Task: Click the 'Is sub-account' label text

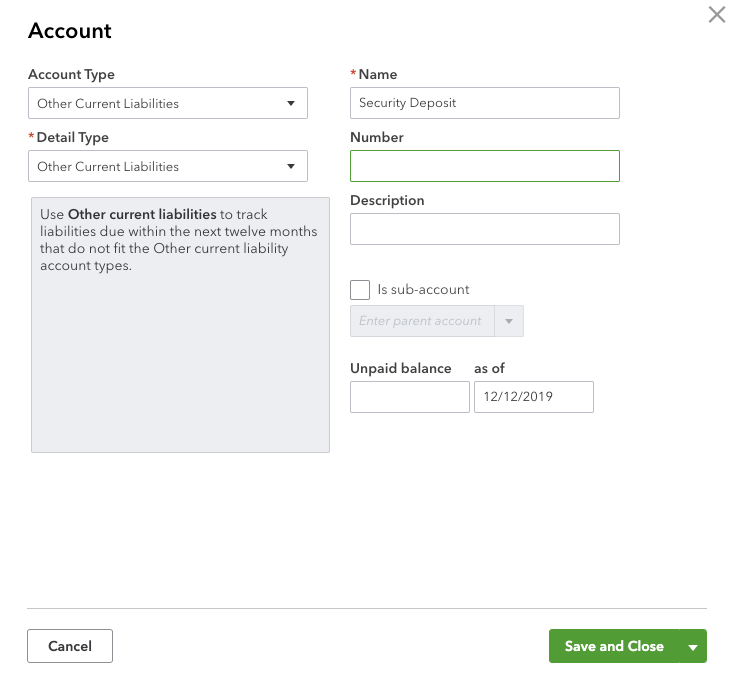Action: [x=423, y=290]
